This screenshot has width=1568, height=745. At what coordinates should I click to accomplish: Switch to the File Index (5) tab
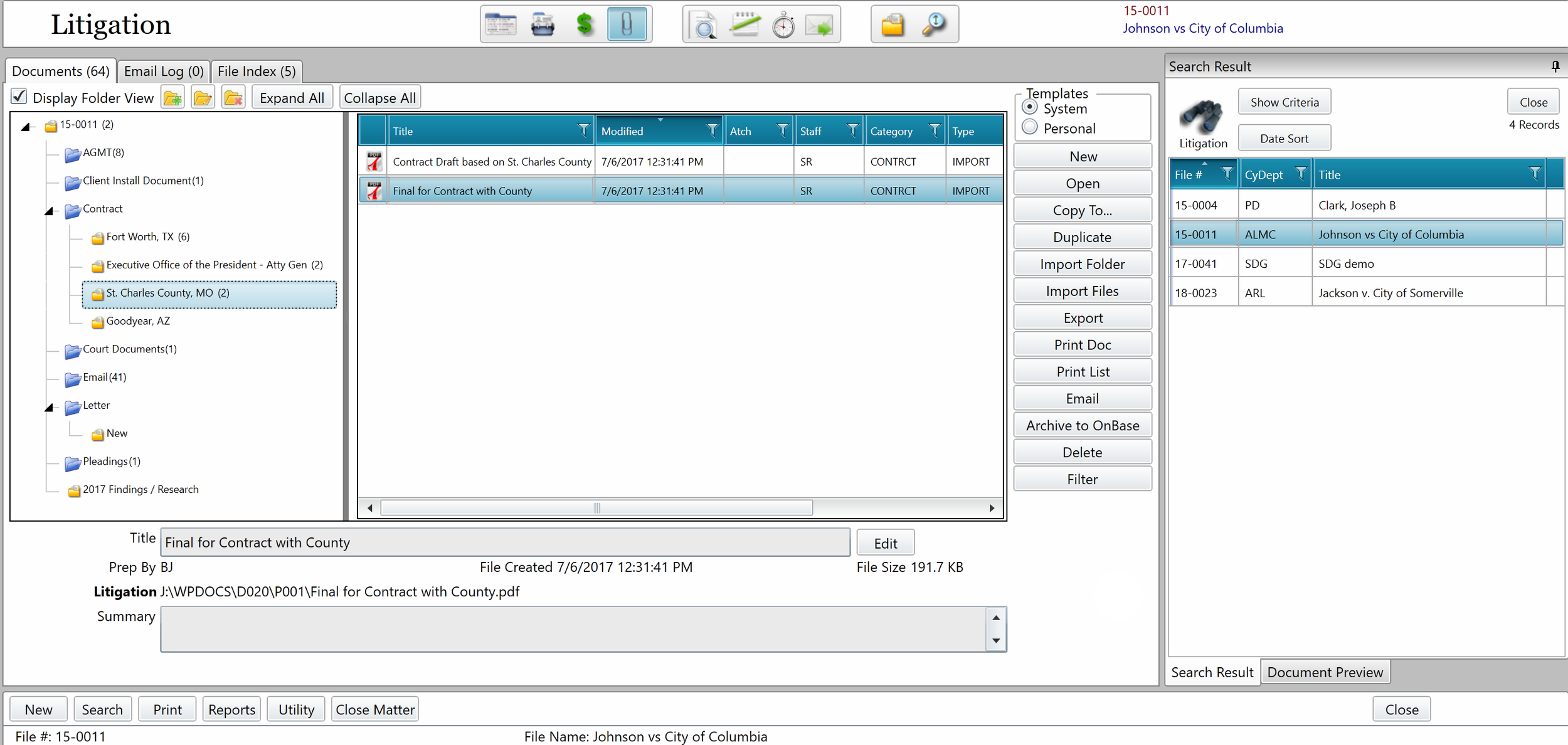(x=257, y=71)
